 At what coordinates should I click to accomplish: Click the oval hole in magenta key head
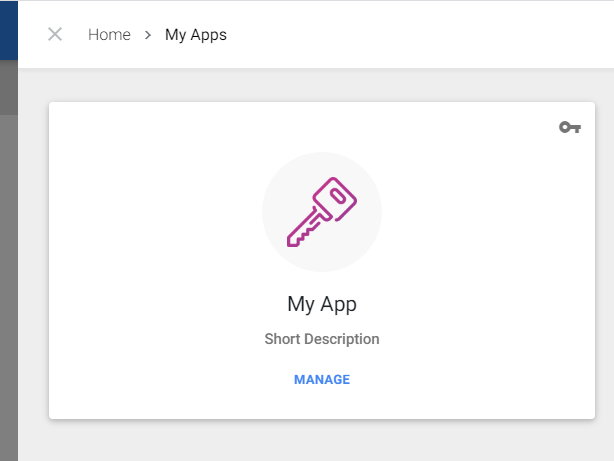pyautogui.click(x=338, y=197)
